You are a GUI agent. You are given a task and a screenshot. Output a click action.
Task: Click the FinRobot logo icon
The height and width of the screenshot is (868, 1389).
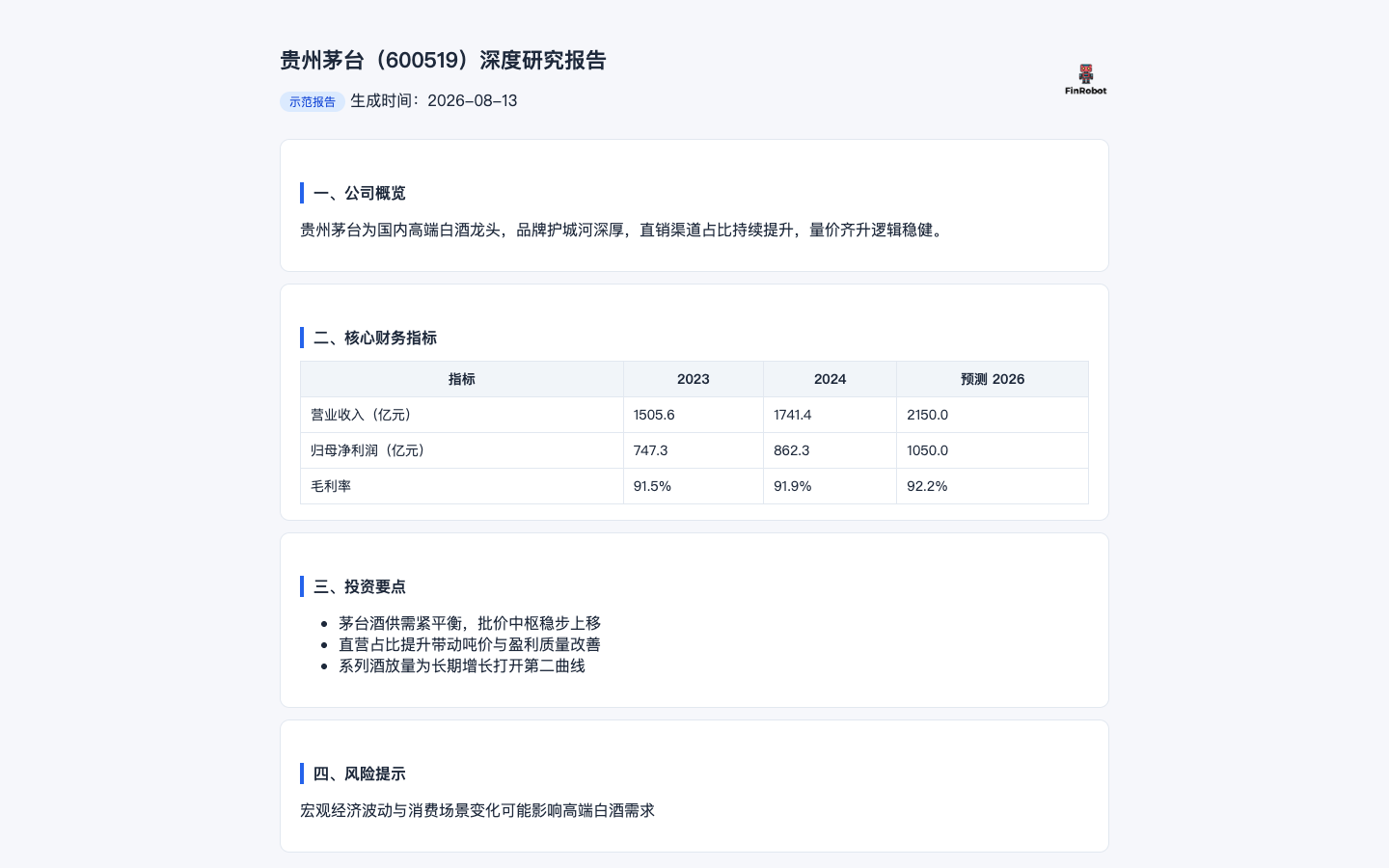pyautogui.click(x=1086, y=79)
